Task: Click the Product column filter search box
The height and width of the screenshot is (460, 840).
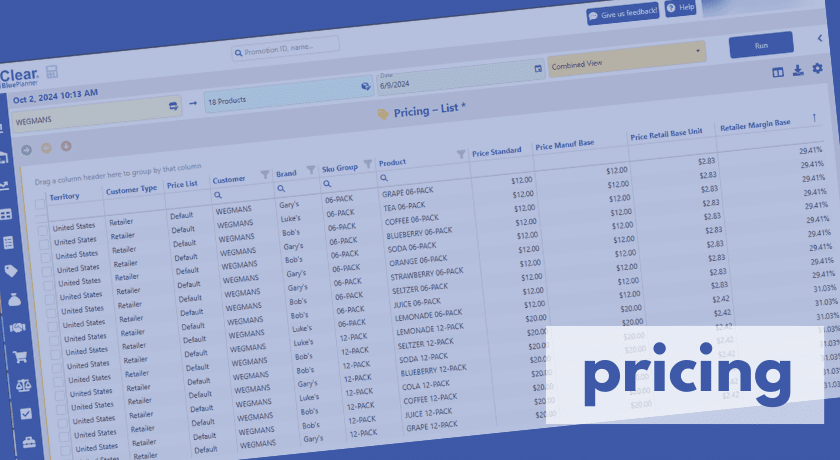Action: pyautogui.click(x=423, y=172)
